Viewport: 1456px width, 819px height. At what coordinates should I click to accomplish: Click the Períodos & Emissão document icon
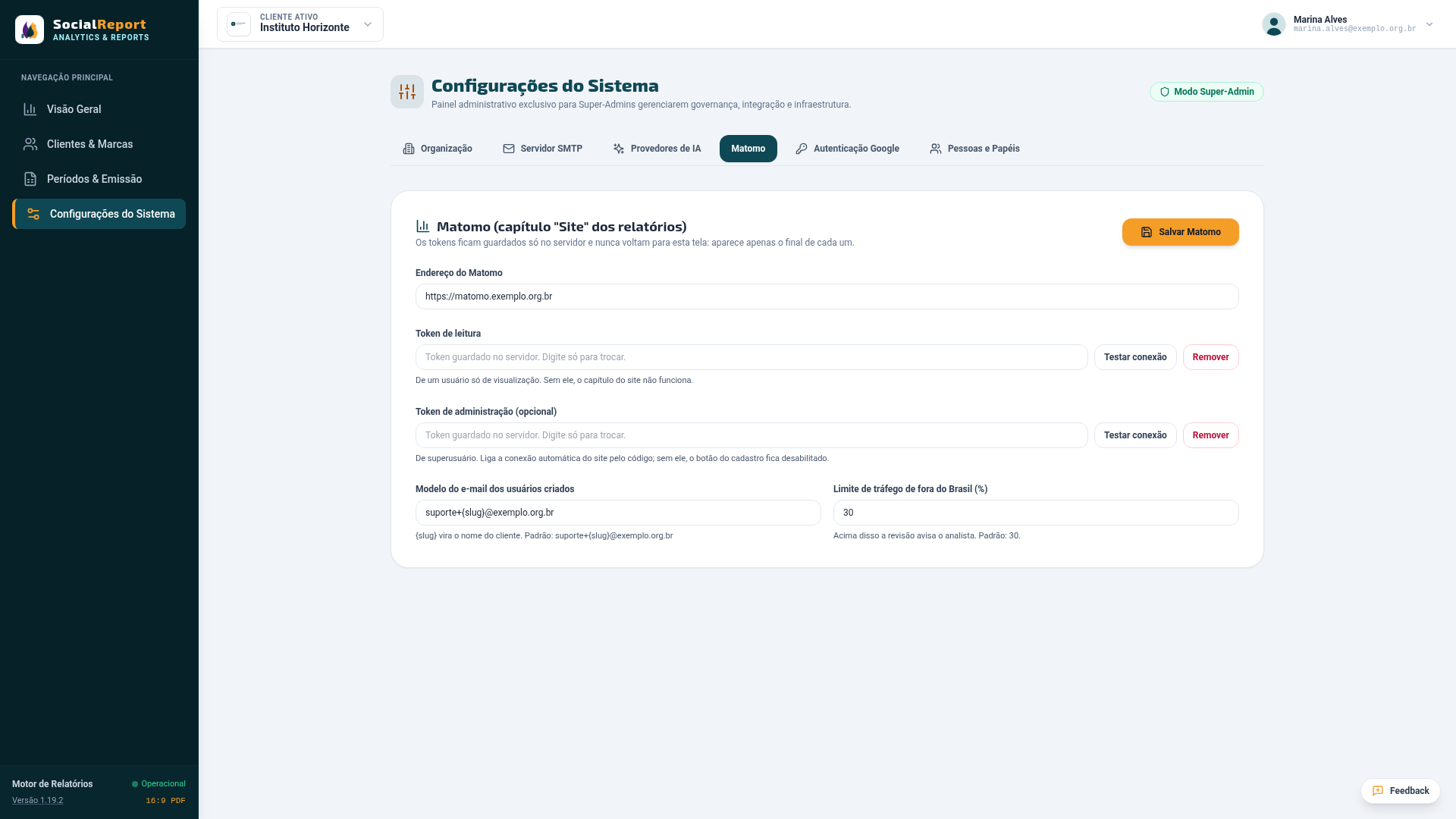click(x=30, y=179)
